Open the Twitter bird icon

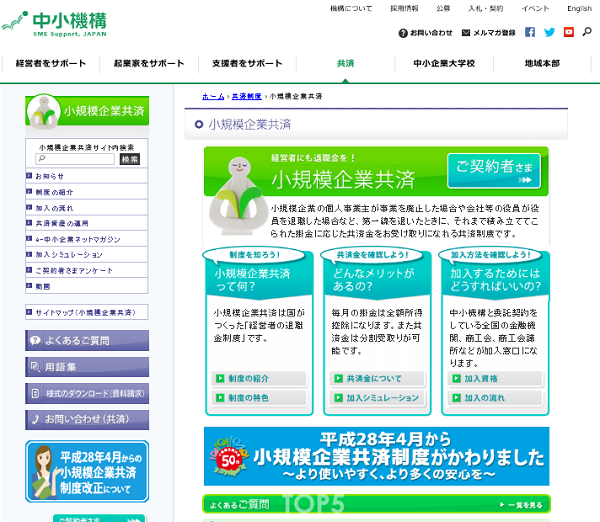549,32
